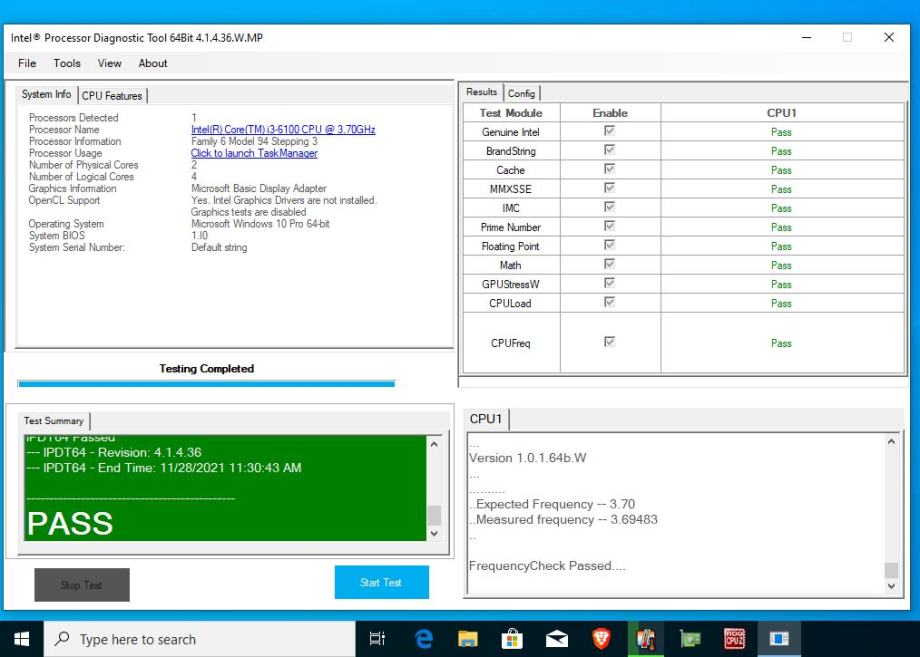Image resolution: width=920 pixels, height=657 pixels.
Task: Open the thermometer monitoring app on the taskbar
Action: pos(645,638)
